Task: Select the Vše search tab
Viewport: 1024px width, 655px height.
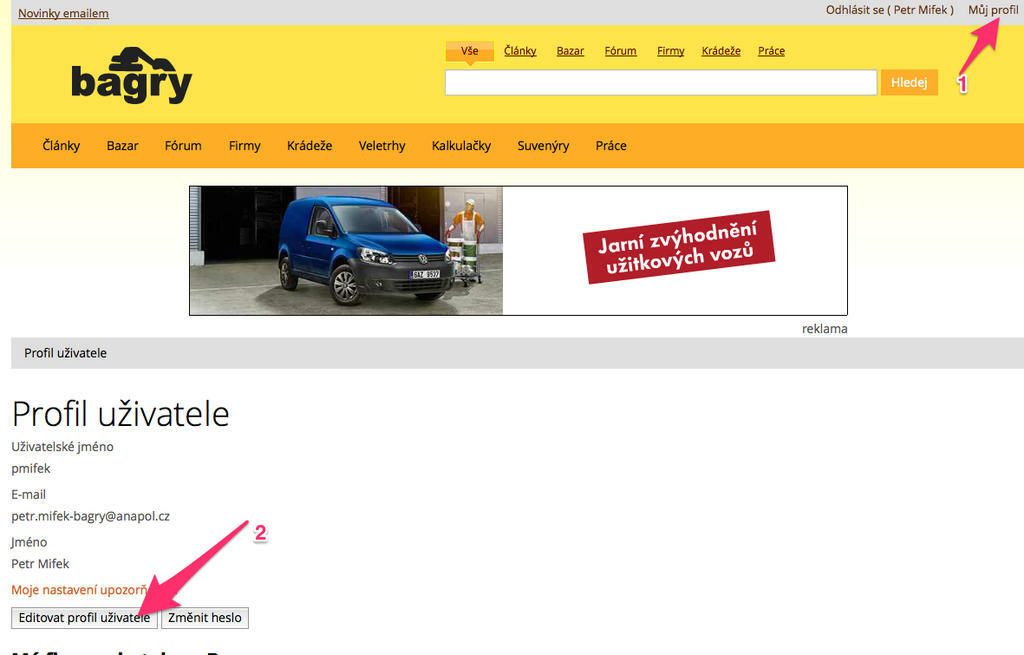Action: click(x=470, y=51)
